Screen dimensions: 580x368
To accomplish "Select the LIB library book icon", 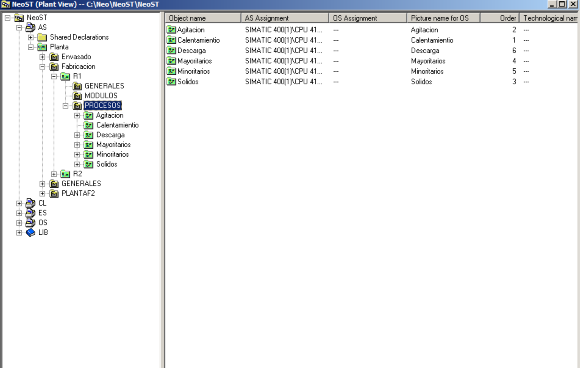I will tap(30, 232).
